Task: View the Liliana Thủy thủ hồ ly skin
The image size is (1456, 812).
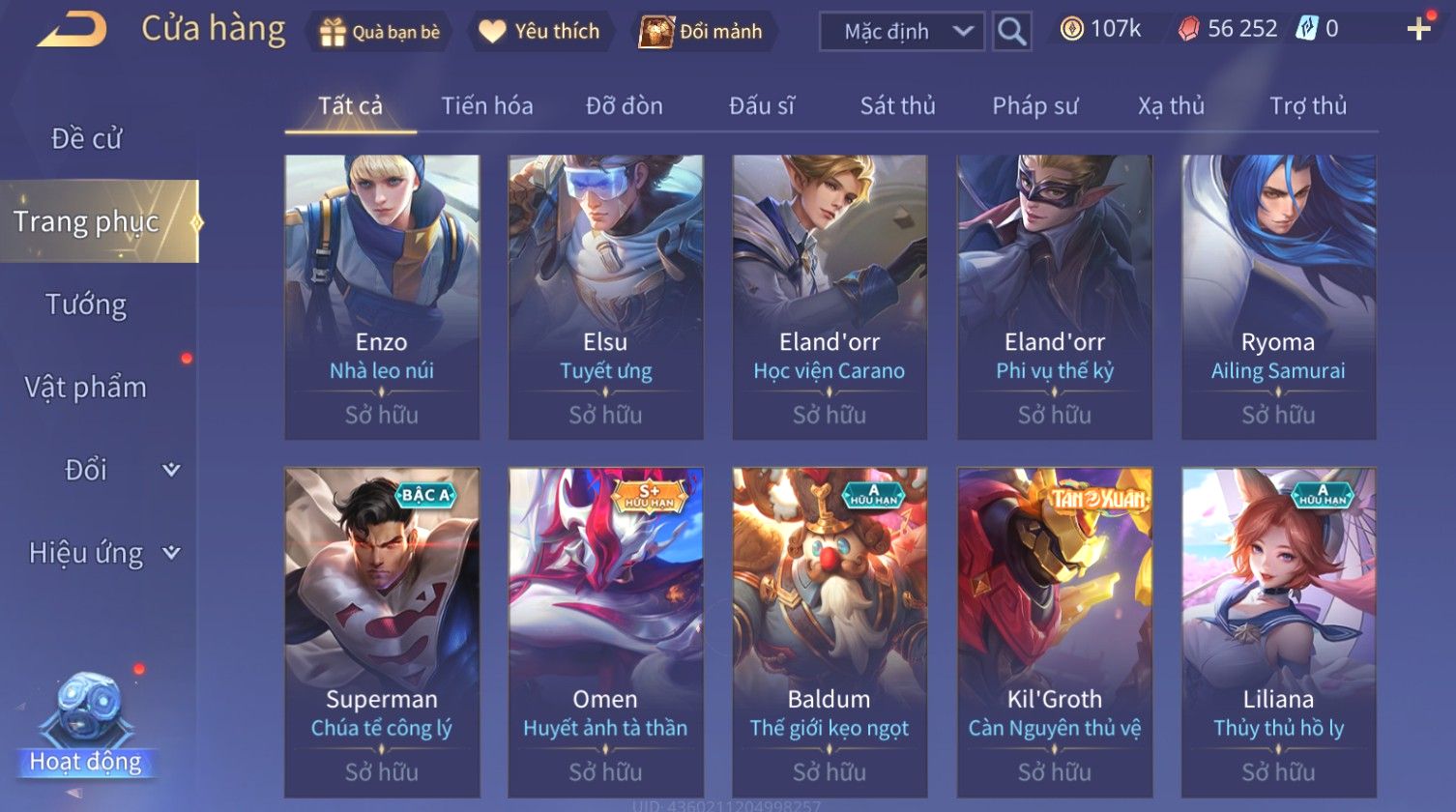Action: pos(1278,633)
